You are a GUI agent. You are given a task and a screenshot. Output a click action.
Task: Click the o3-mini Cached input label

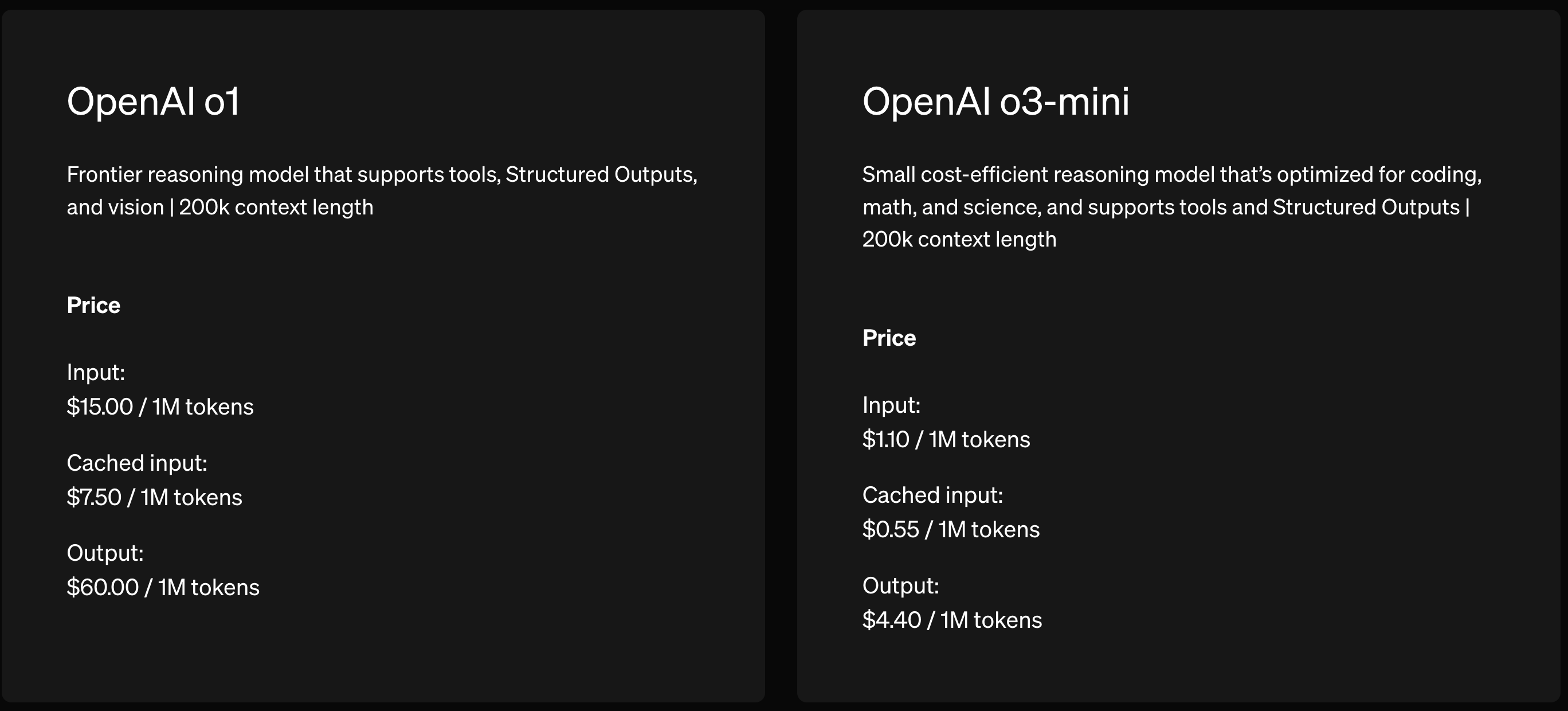coord(932,495)
